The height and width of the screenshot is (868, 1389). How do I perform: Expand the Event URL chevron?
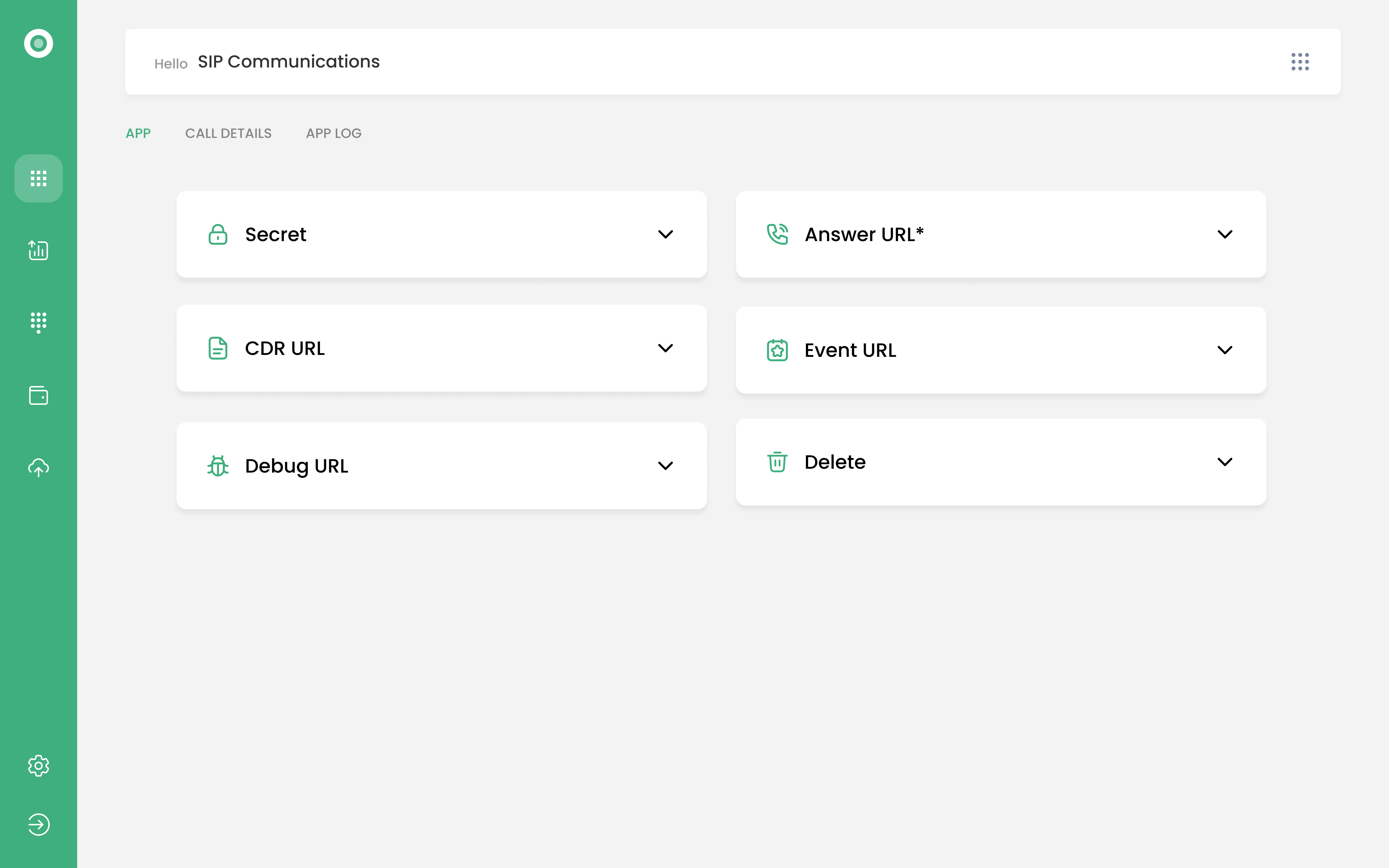point(1225,350)
